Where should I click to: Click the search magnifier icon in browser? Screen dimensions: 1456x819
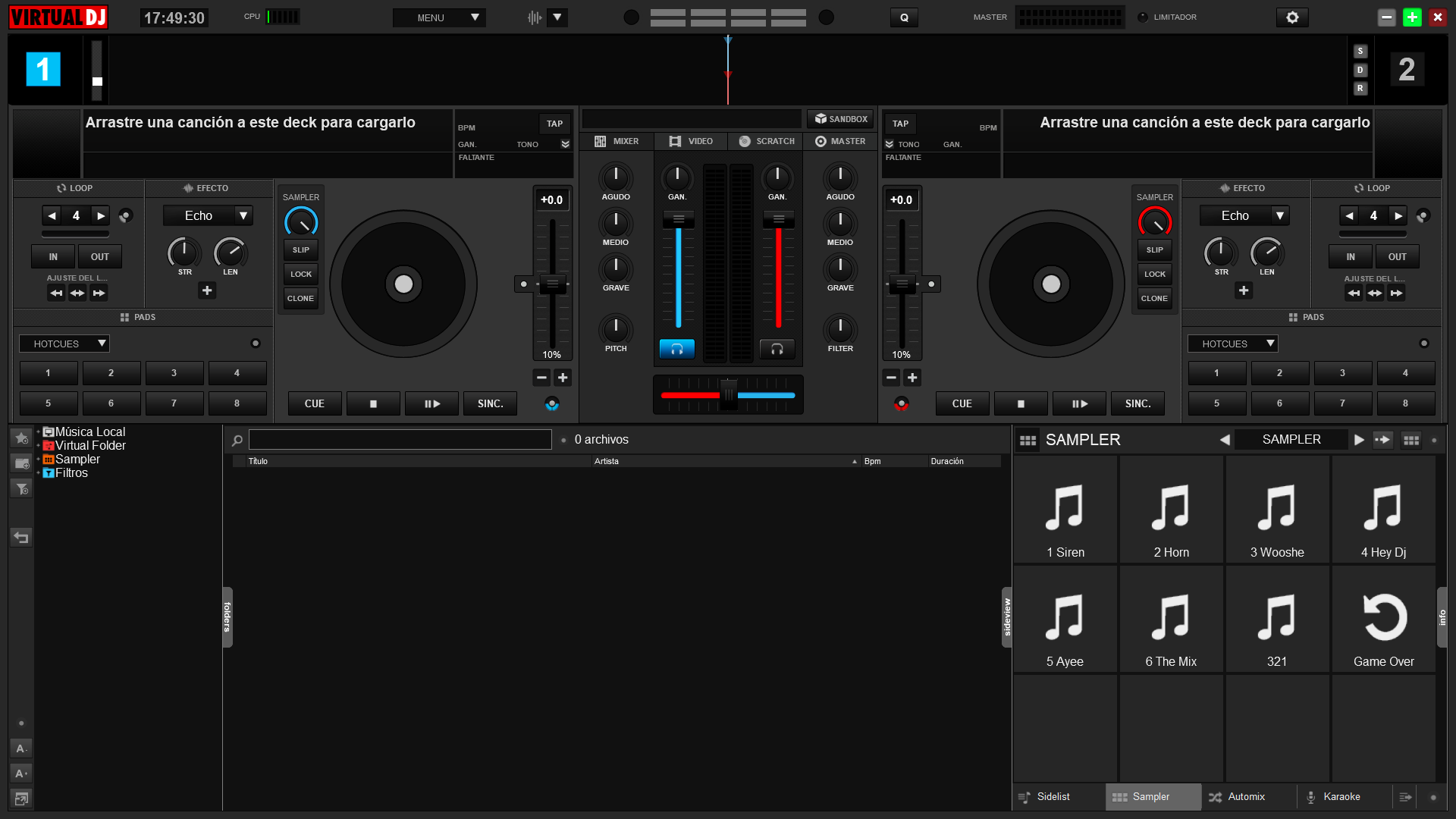237,440
